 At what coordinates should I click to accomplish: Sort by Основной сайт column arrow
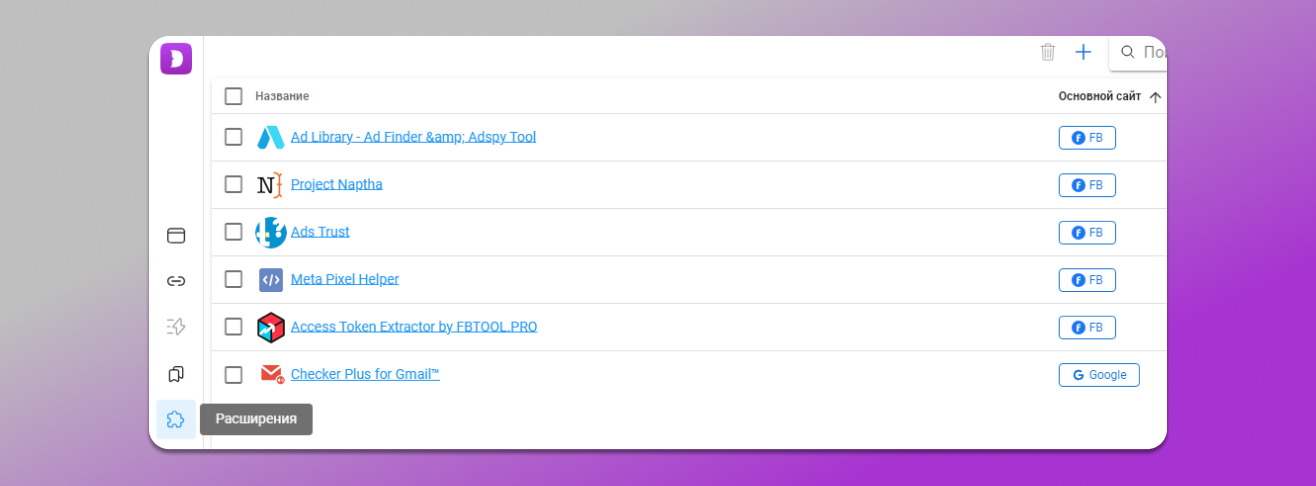[1155, 97]
